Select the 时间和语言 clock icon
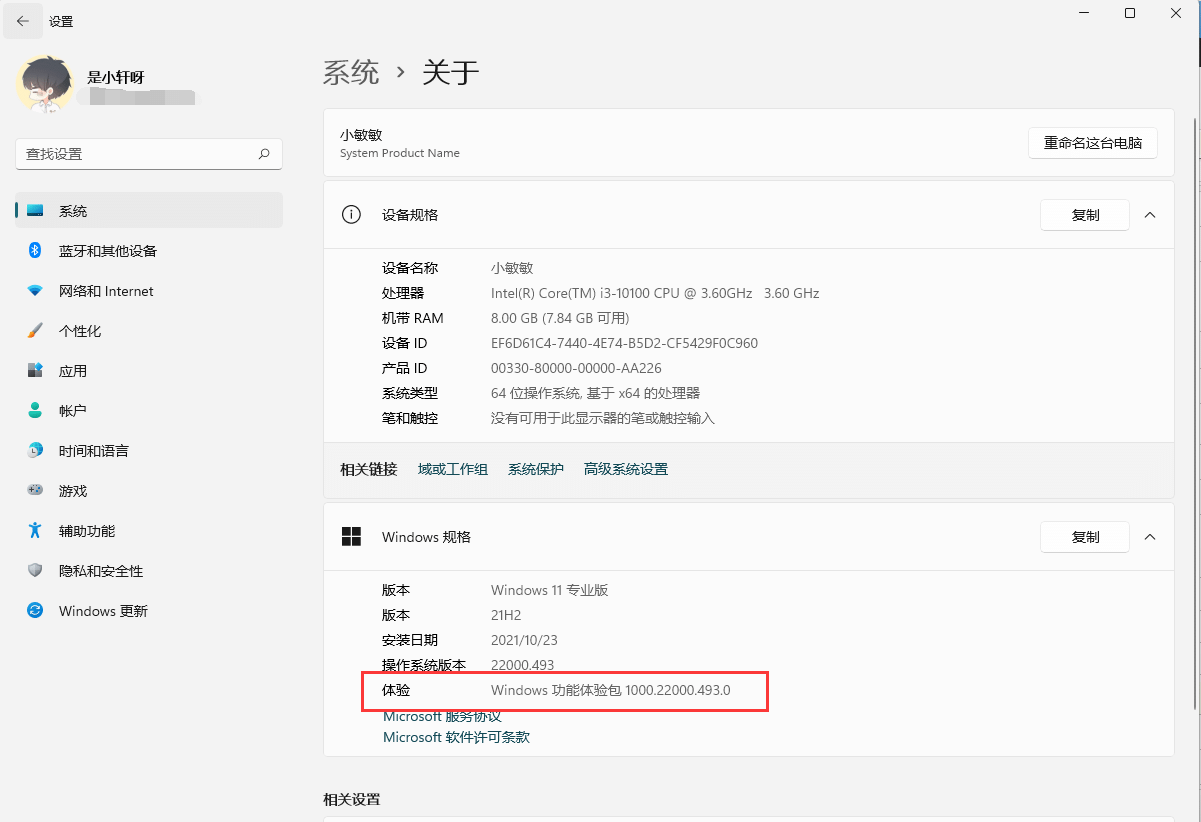Screen dimensions: 1201x822 (35, 450)
